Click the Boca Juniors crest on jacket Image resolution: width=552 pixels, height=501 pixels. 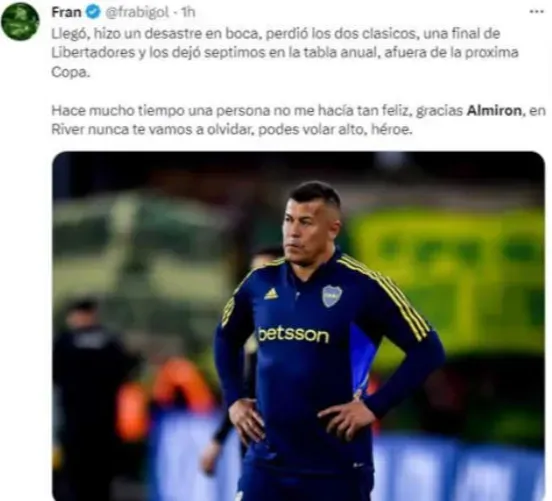(332, 295)
